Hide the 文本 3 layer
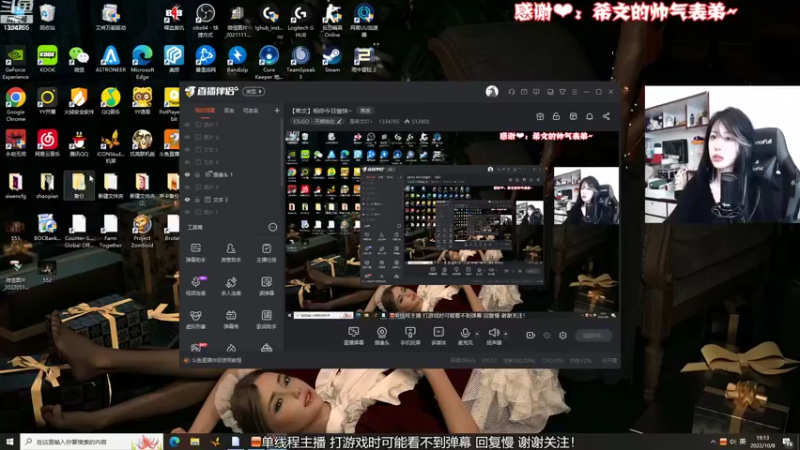The height and width of the screenshot is (450, 800). tap(187, 199)
